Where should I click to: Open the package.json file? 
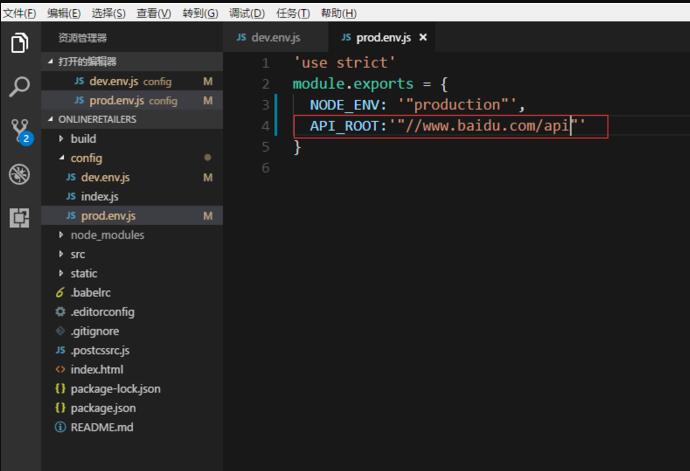click(x=132, y=408)
